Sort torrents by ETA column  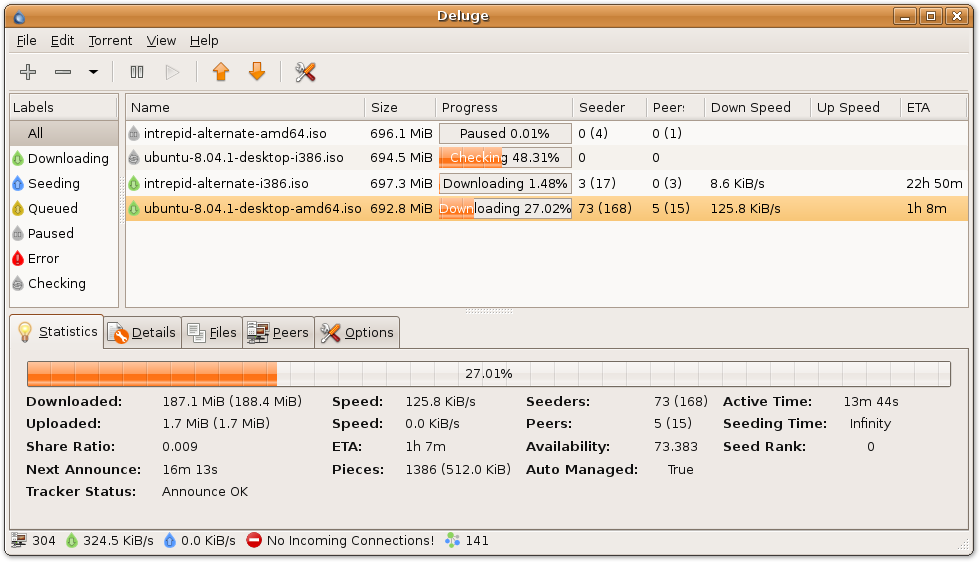point(934,108)
